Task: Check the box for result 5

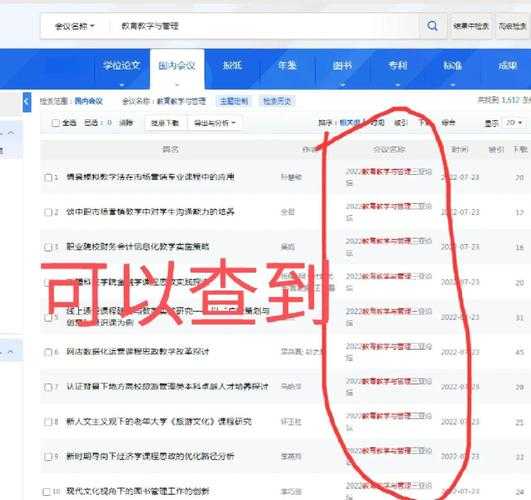Action: [x=48, y=317]
